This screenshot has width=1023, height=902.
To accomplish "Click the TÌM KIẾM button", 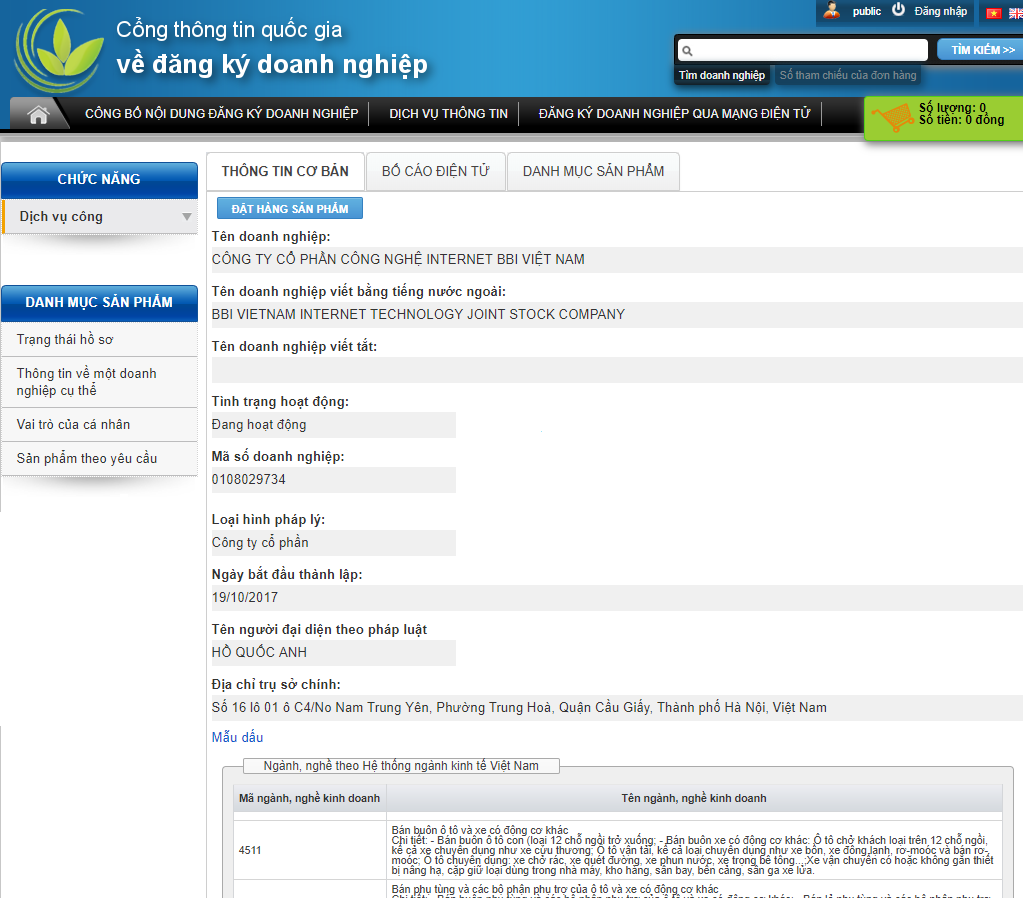I will 981,50.
